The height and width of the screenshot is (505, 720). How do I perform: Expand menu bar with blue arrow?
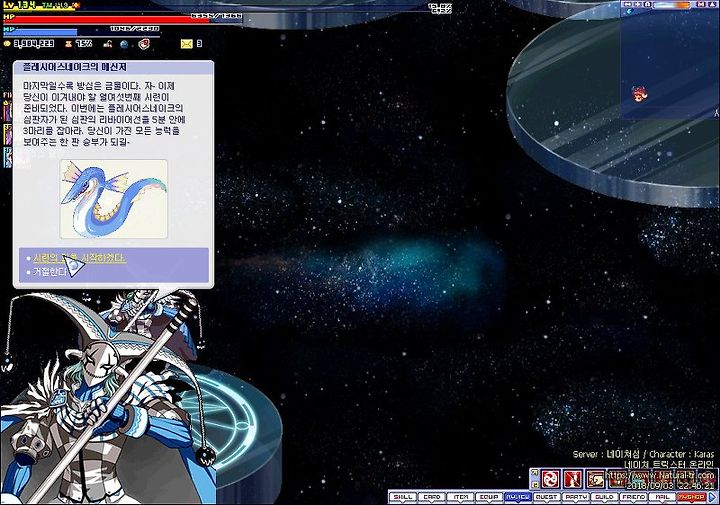[x=712, y=497]
